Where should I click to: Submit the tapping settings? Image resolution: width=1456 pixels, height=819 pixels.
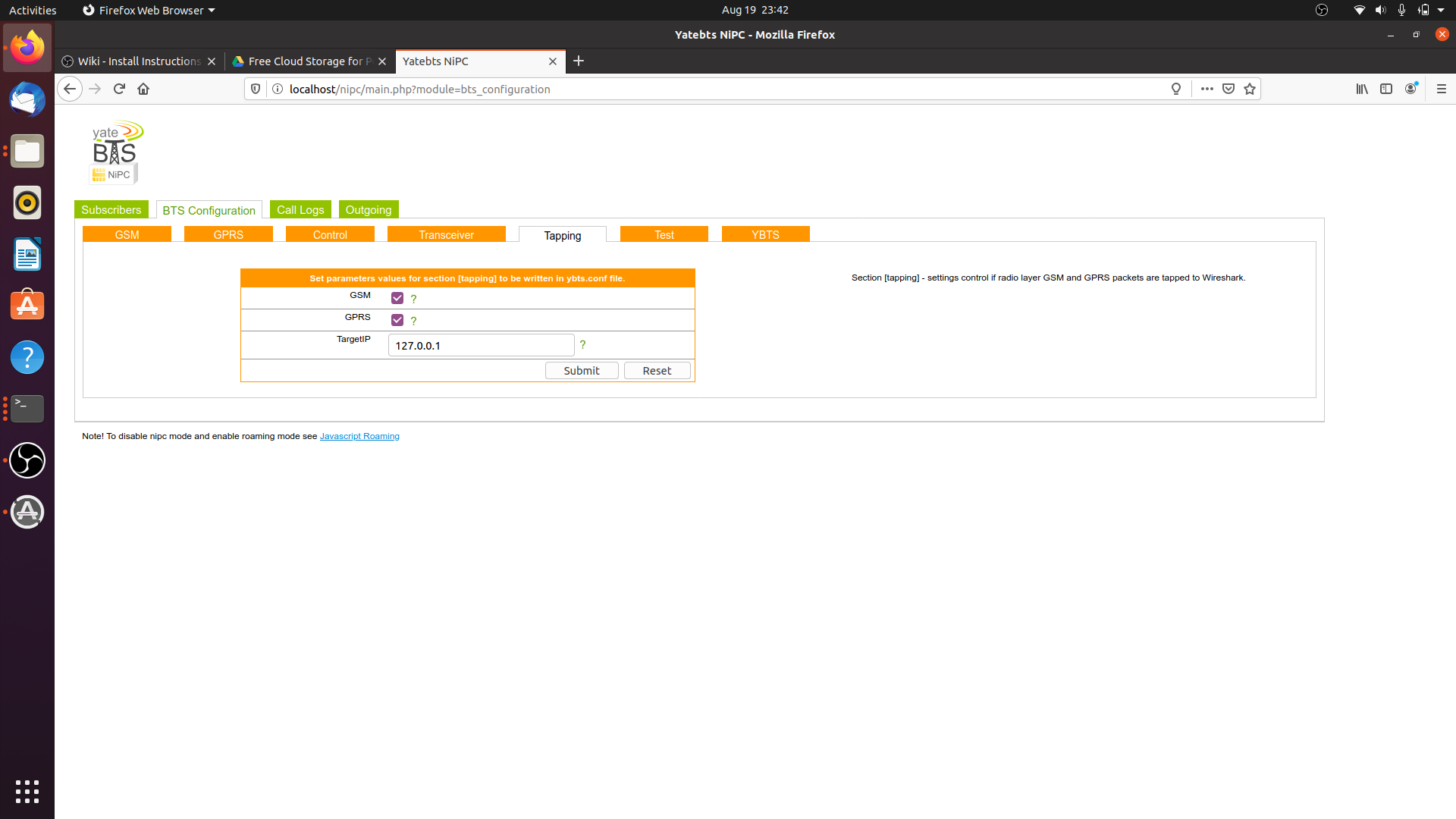click(x=581, y=371)
